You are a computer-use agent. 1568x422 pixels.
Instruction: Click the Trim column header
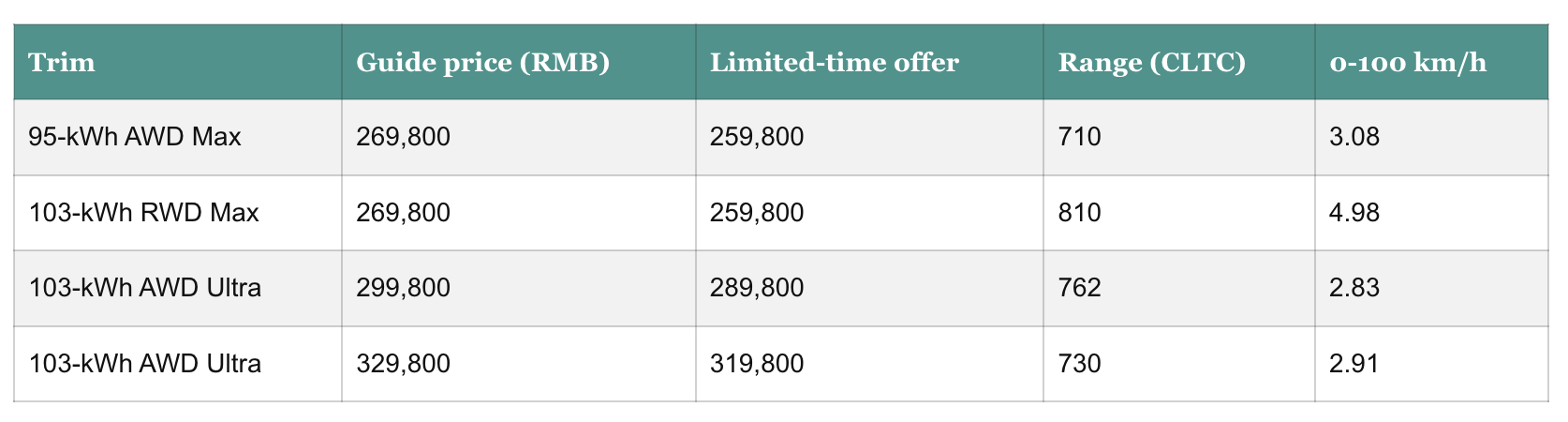(x=62, y=63)
